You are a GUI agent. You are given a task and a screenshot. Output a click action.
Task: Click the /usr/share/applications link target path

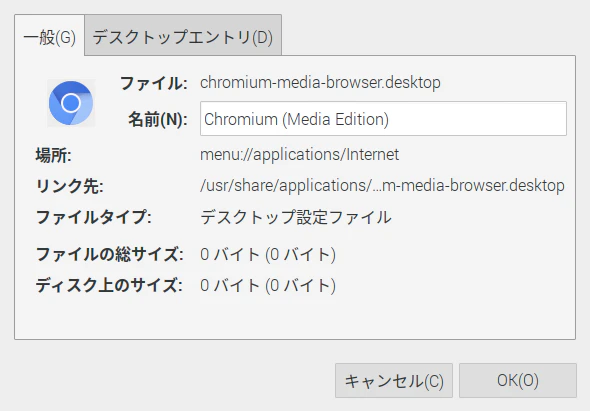point(382,186)
